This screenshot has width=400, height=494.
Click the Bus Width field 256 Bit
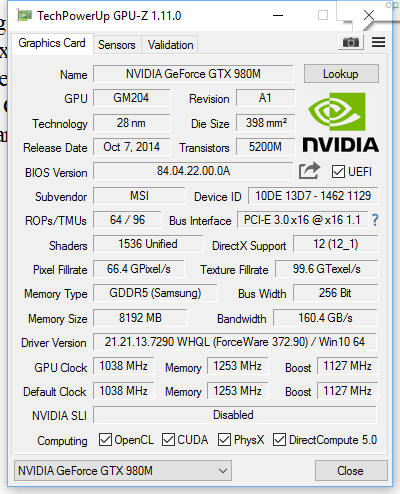pos(336,293)
